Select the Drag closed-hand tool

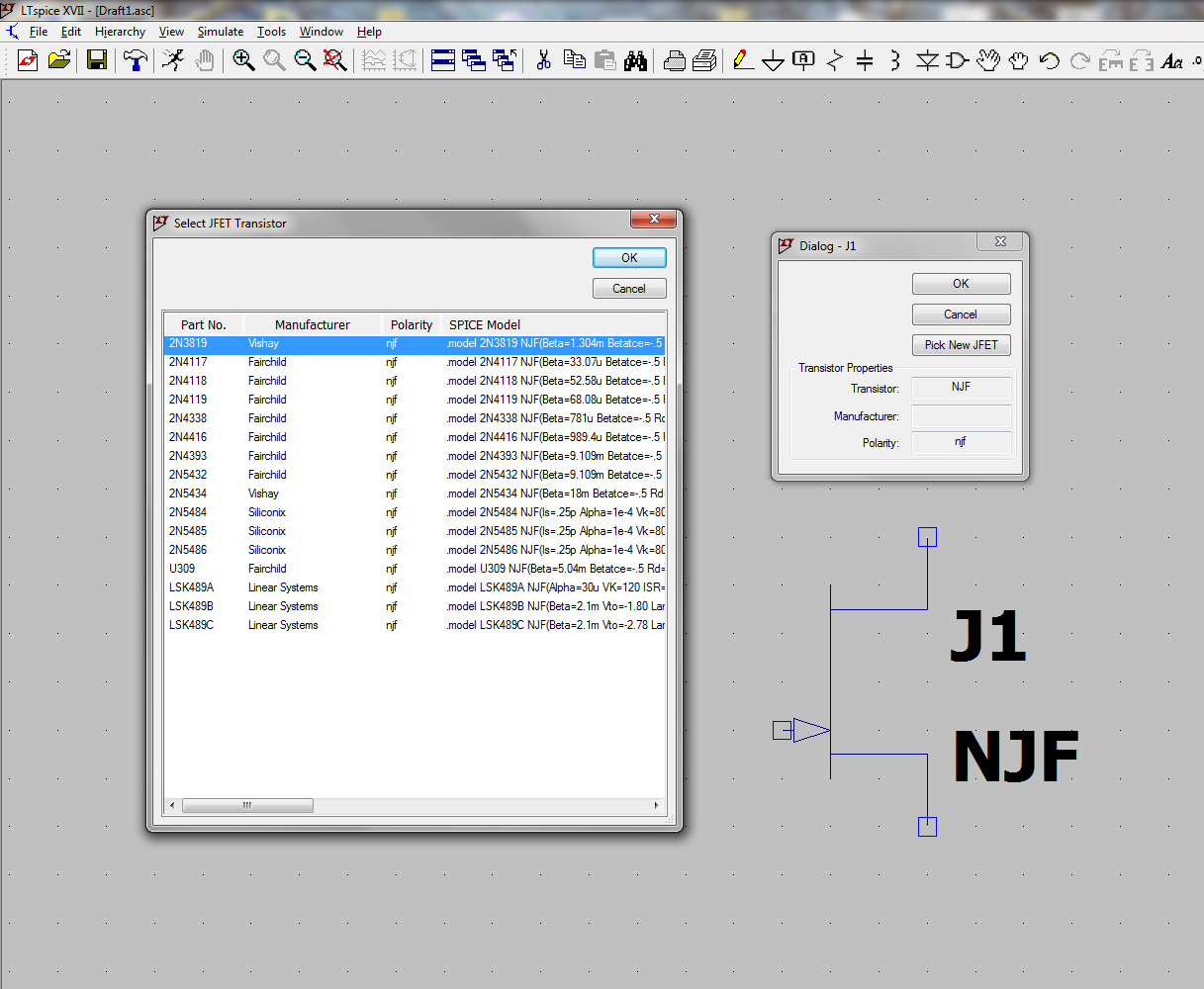pos(1019,60)
